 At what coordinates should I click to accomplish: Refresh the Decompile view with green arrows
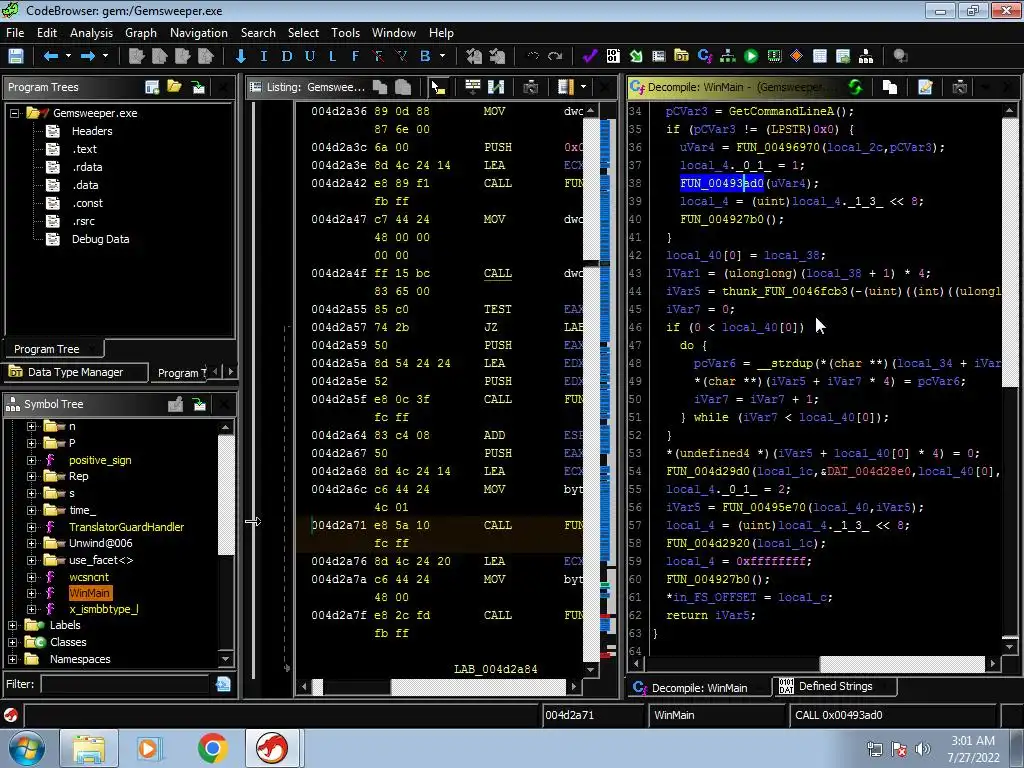coord(855,87)
